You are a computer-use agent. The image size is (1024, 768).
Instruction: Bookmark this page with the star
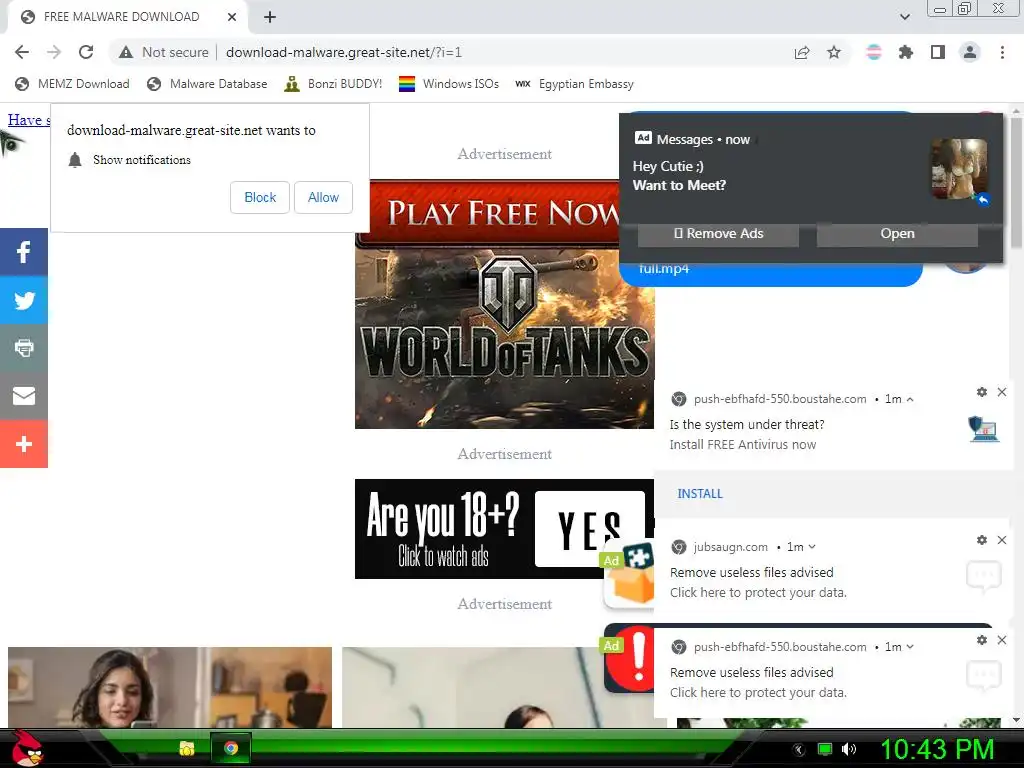[834, 52]
